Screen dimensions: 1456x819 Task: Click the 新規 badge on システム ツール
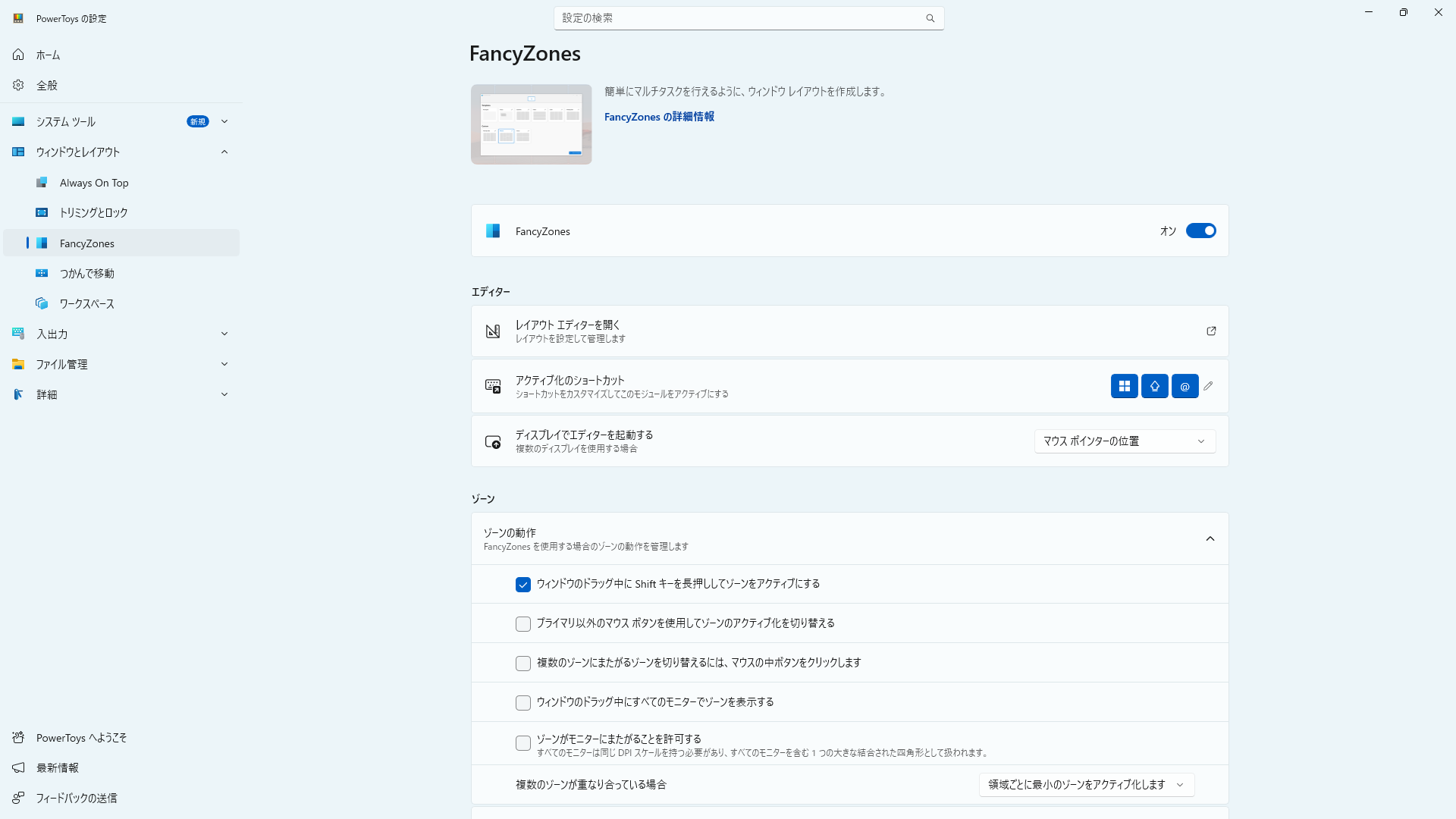point(198,121)
